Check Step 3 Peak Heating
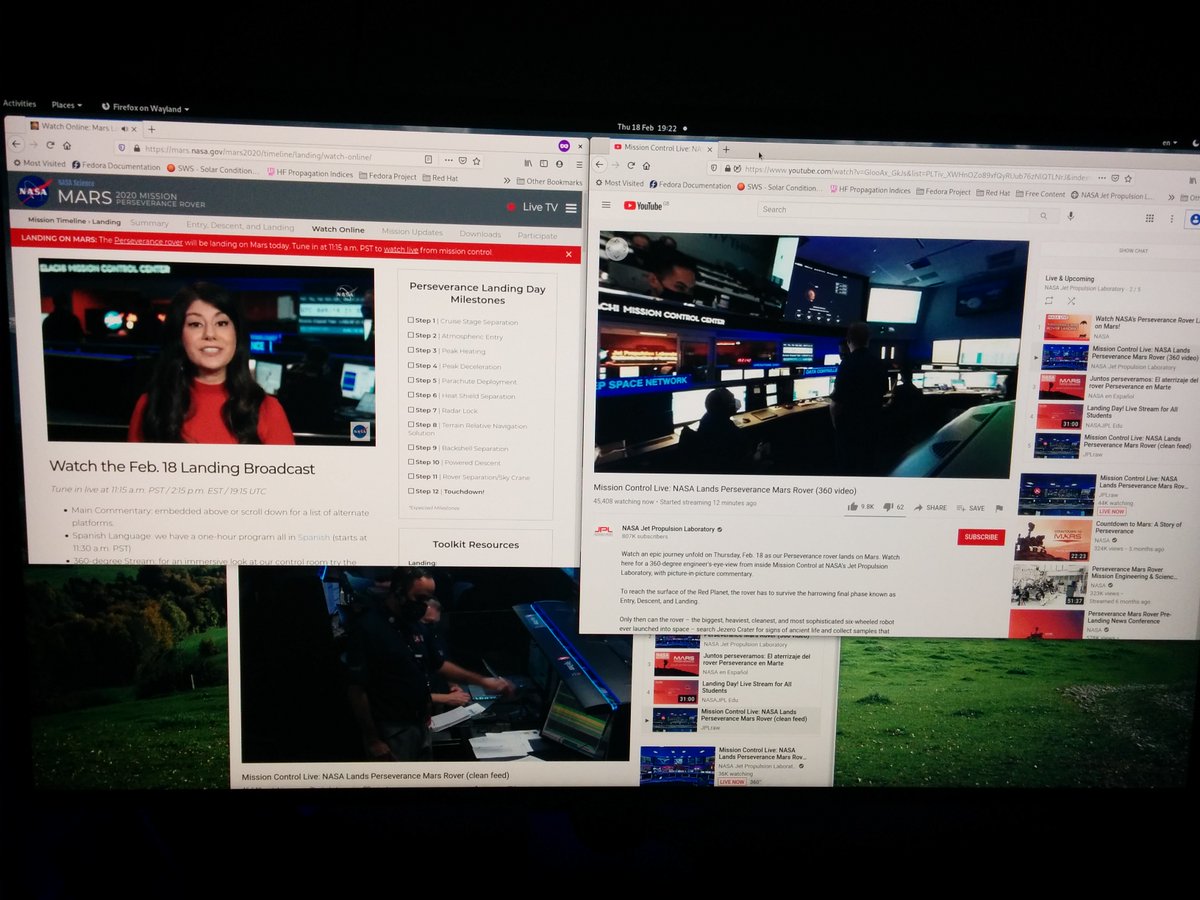This screenshot has width=1200, height=900. pos(410,351)
